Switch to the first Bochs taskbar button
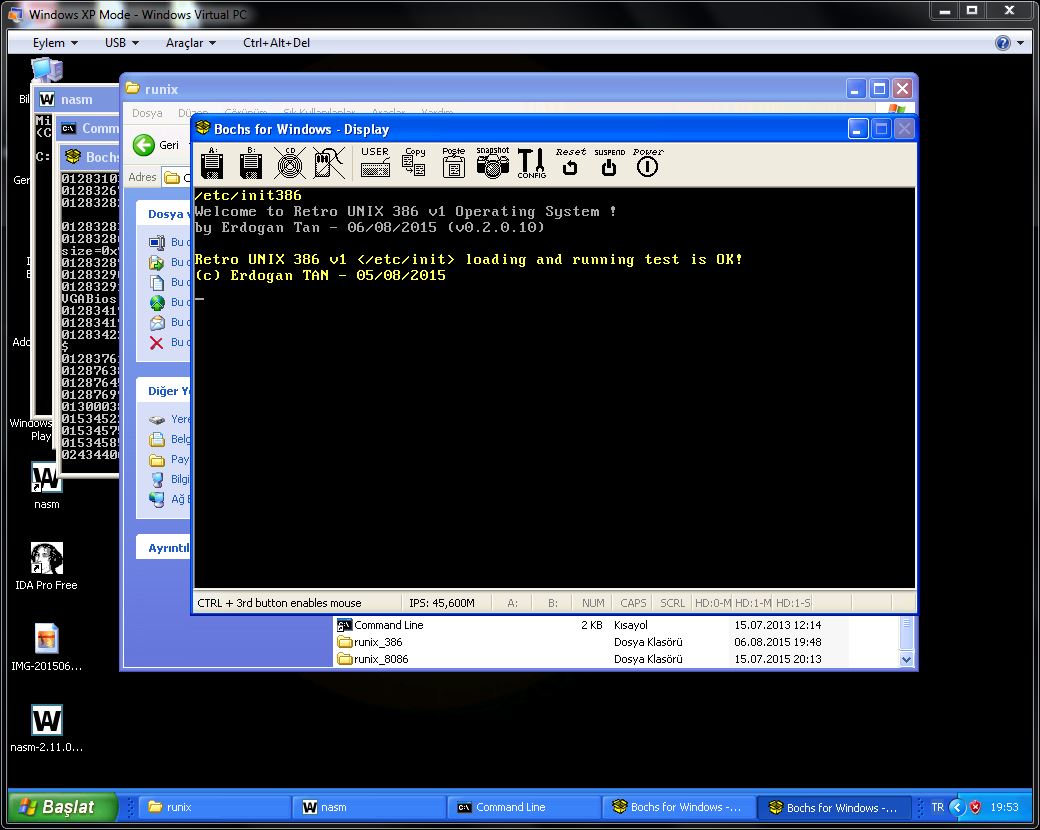This screenshot has height=830, width=1040. [x=679, y=807]
